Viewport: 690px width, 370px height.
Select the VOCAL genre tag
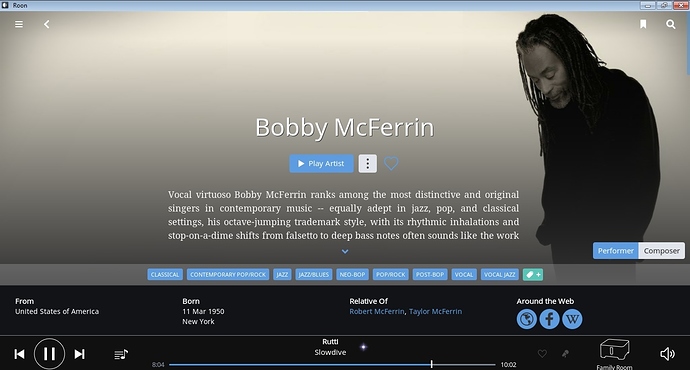click(464, 275)
